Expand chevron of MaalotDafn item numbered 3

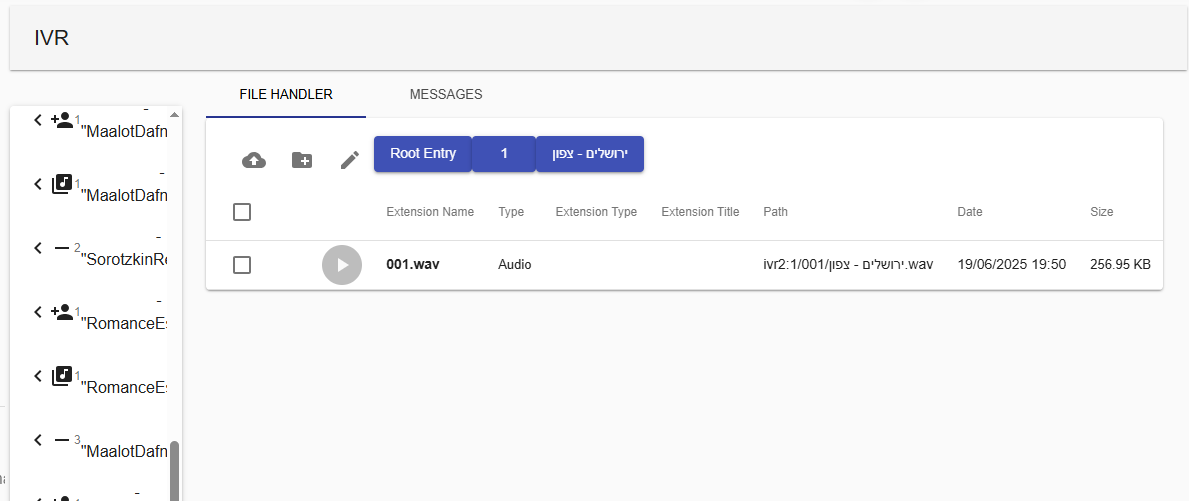(37, 440)
